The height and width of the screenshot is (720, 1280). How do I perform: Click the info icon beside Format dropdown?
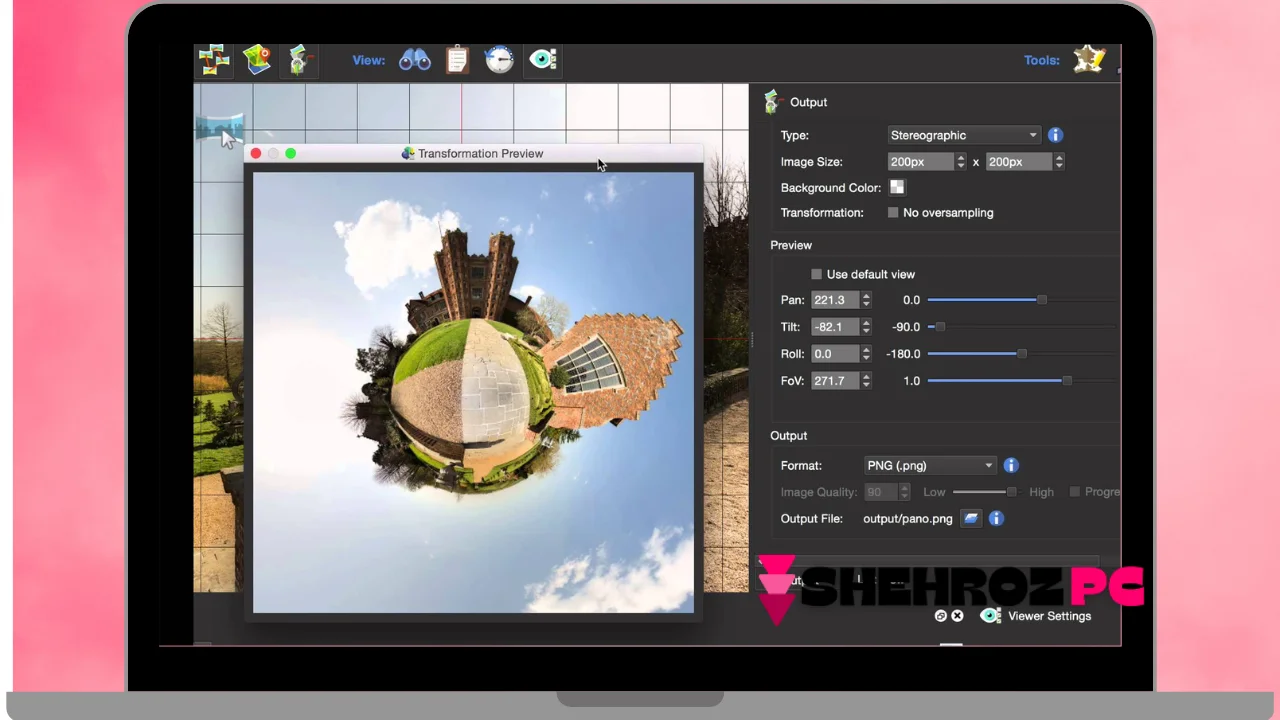(1011, 465)
